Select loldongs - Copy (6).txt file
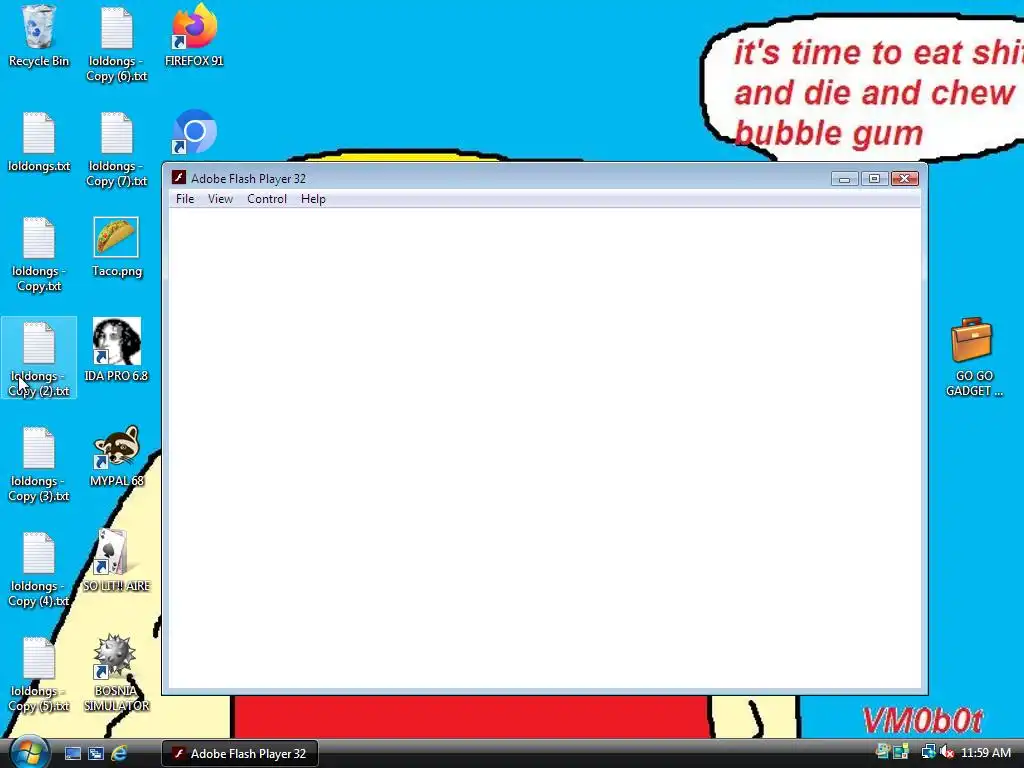This screenshot has width=1024, height=768. coord(117,43)
